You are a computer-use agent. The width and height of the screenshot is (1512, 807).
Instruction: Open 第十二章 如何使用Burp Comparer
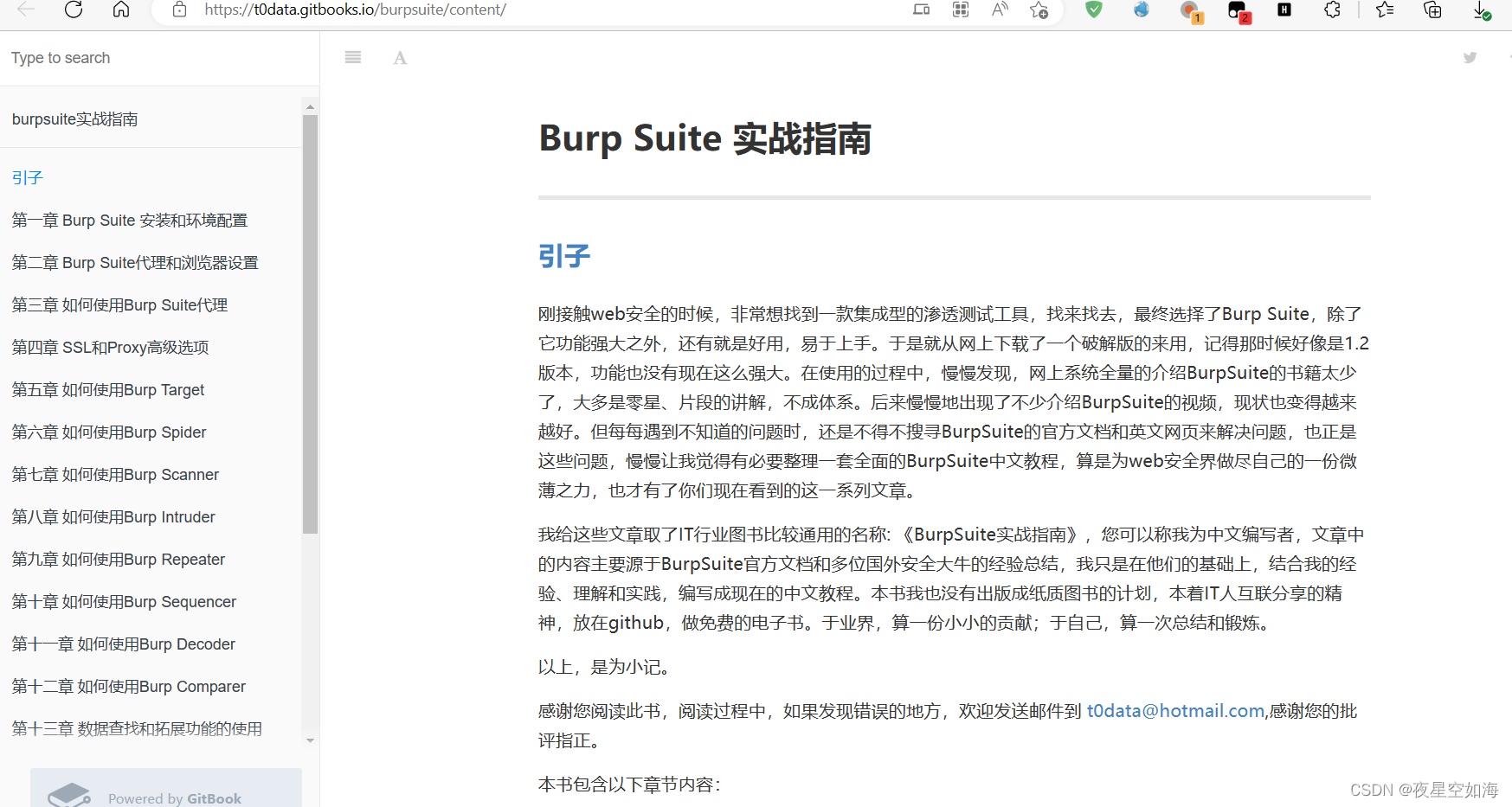pos(129,687)
